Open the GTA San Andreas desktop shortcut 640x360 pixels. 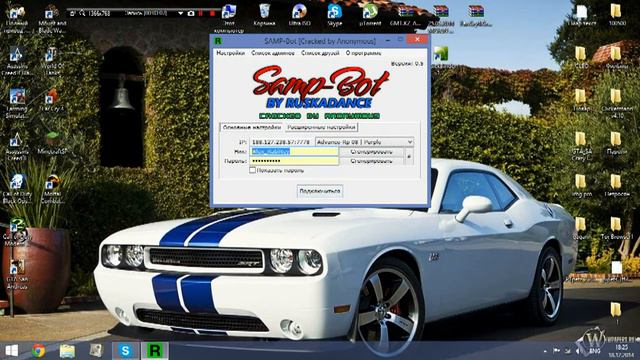tap(17, 274)
